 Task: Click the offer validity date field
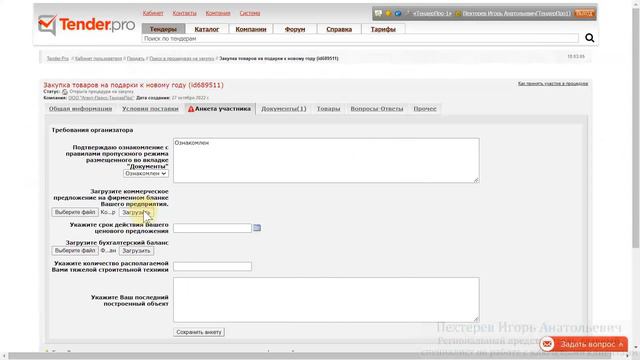click(212, 228)
